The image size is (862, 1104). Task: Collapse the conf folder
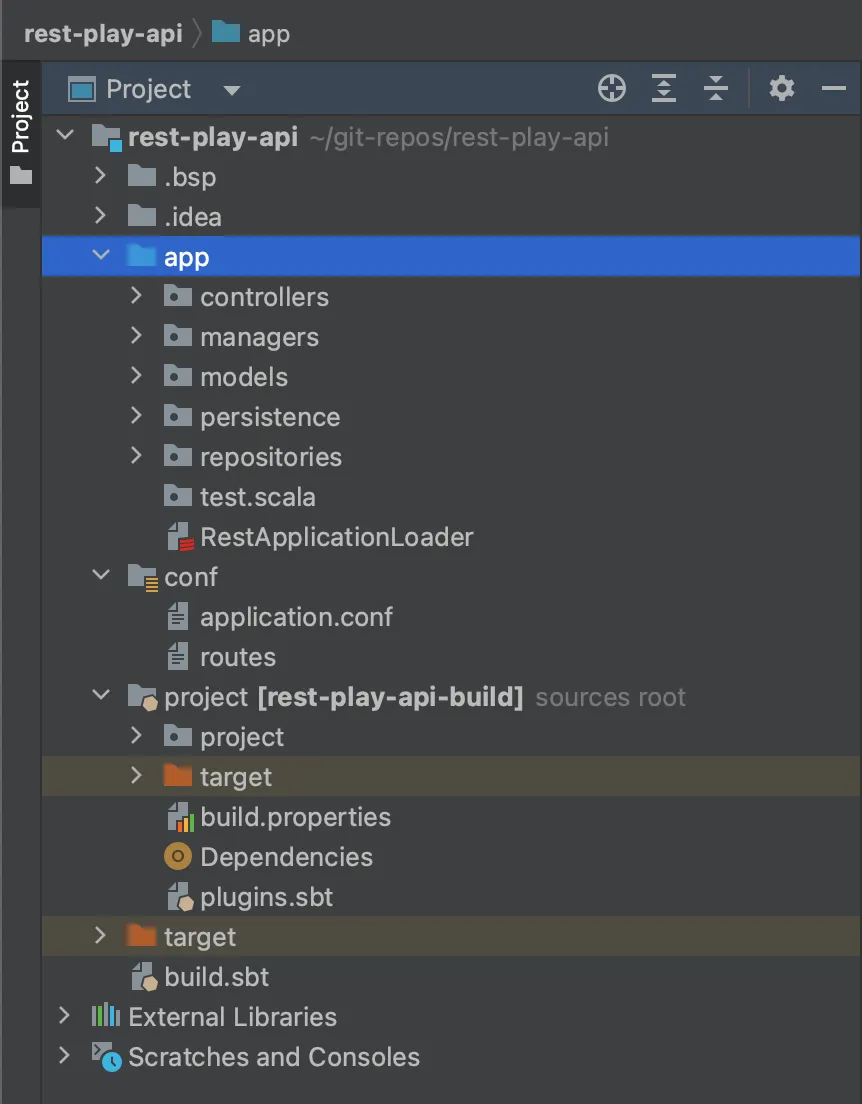coord(100,577)
